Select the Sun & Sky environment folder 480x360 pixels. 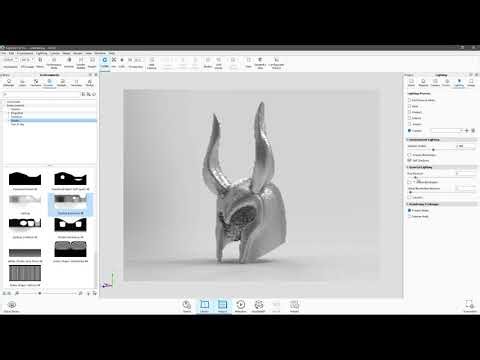pyautogui.click(x=17, y=124)
